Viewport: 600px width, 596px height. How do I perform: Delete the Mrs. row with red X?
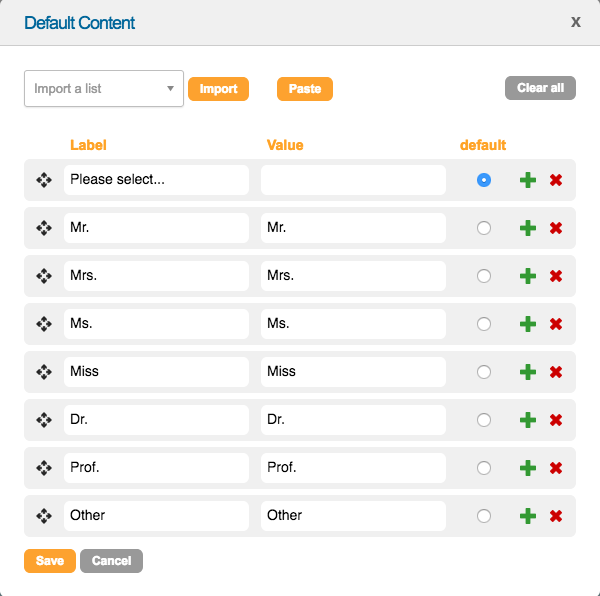coord(556,276)
